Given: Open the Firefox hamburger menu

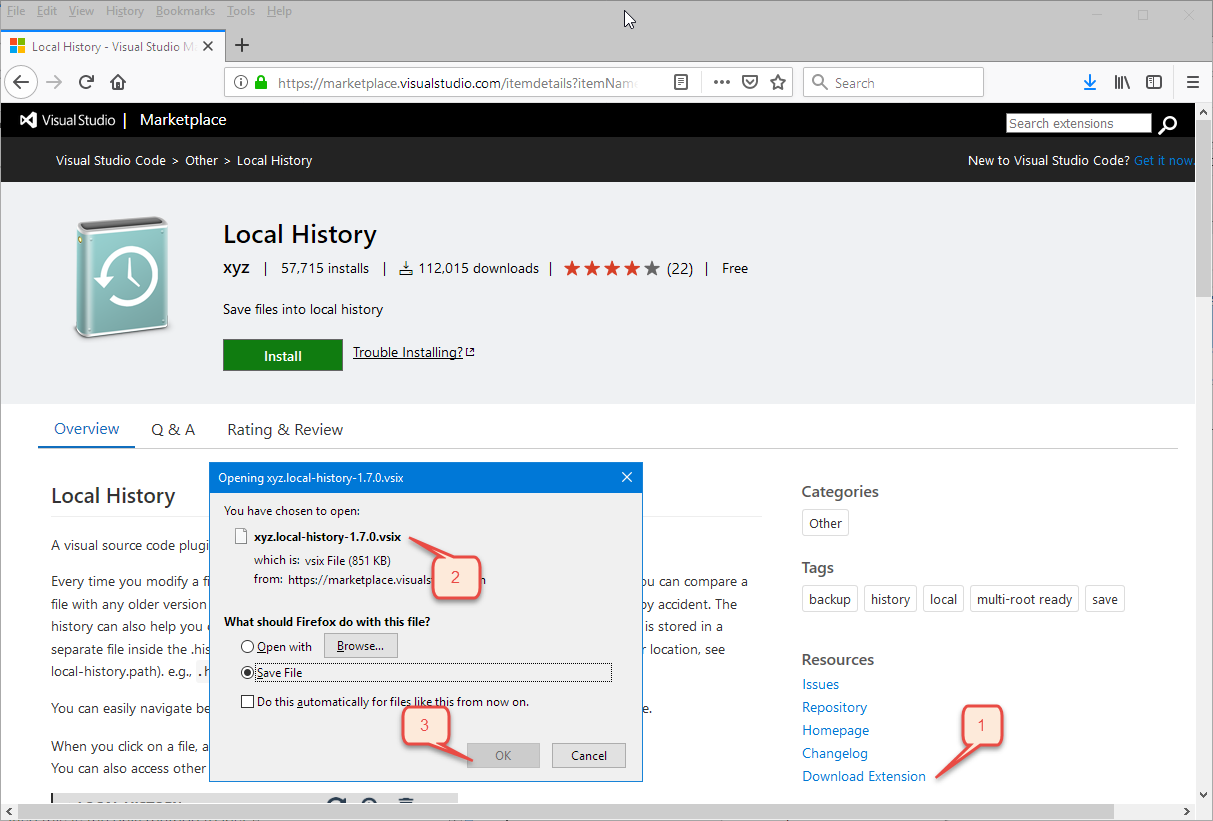Looking at the screenshot, I should pyautogui.click(x=1192, y=83).
